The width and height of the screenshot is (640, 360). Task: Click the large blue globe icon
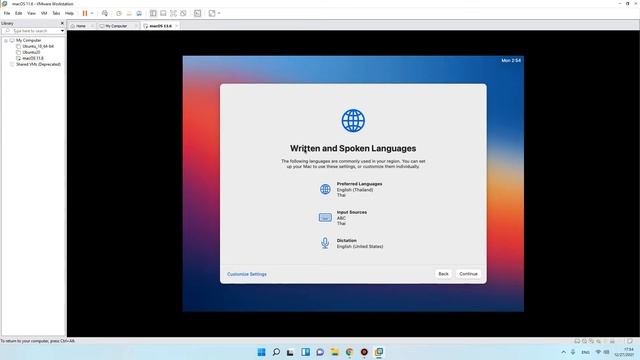(353, 120)
